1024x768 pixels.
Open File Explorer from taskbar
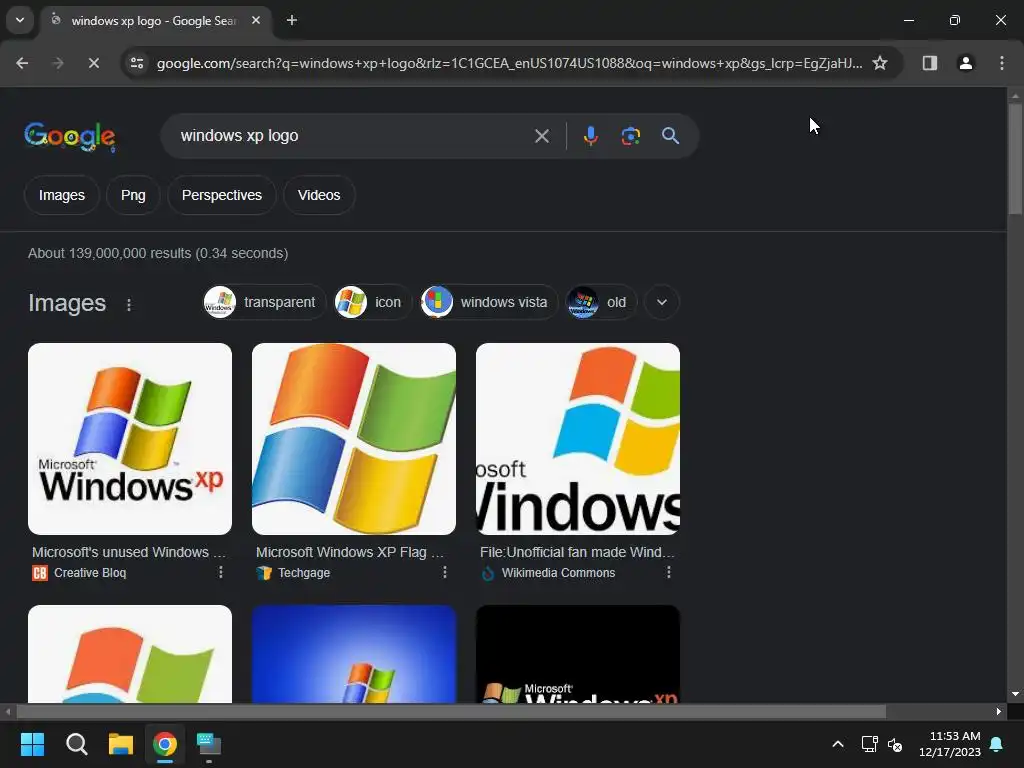(121, 744)
